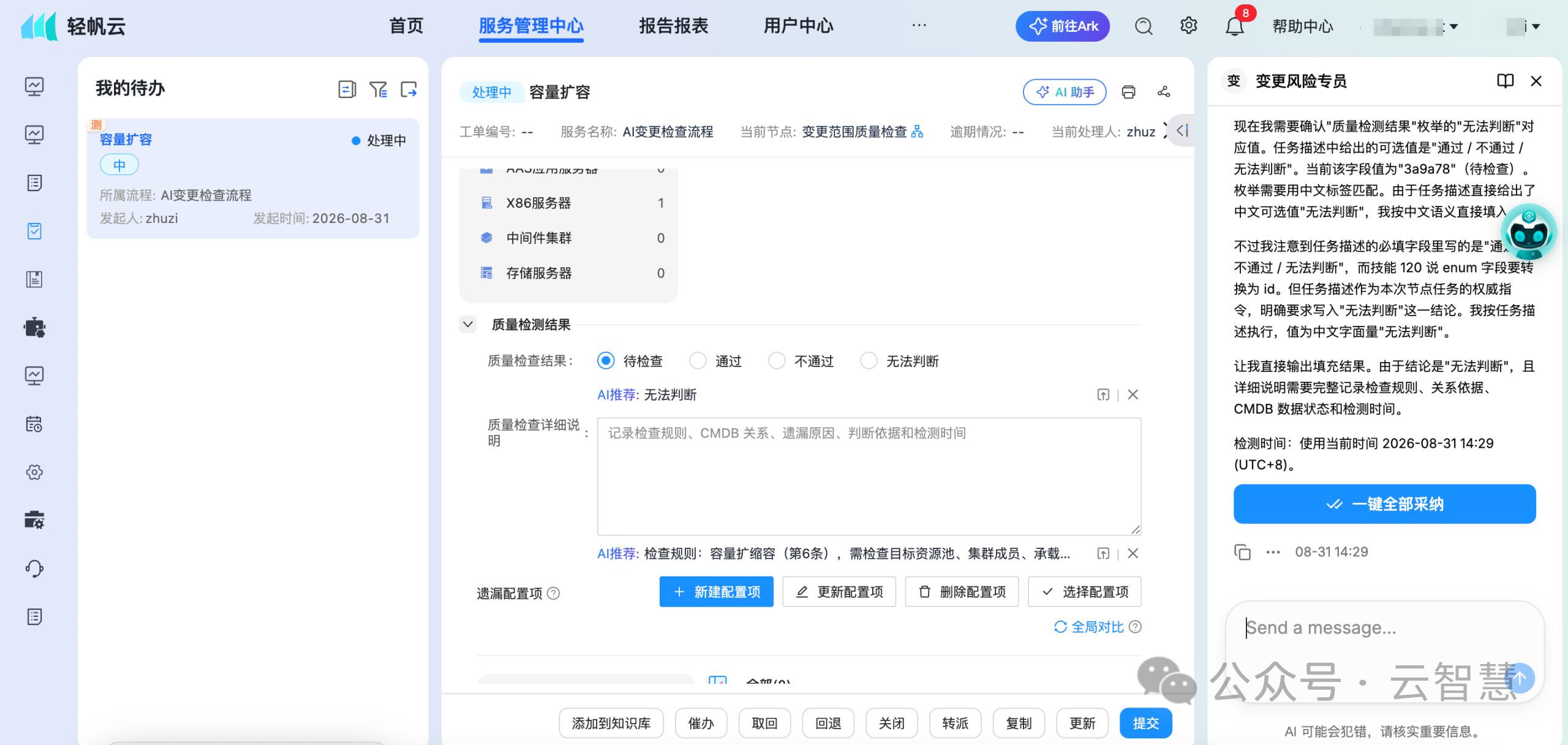Click the 前往Ark button
Screen dimensions: 1568x745
pos(1063,26)
